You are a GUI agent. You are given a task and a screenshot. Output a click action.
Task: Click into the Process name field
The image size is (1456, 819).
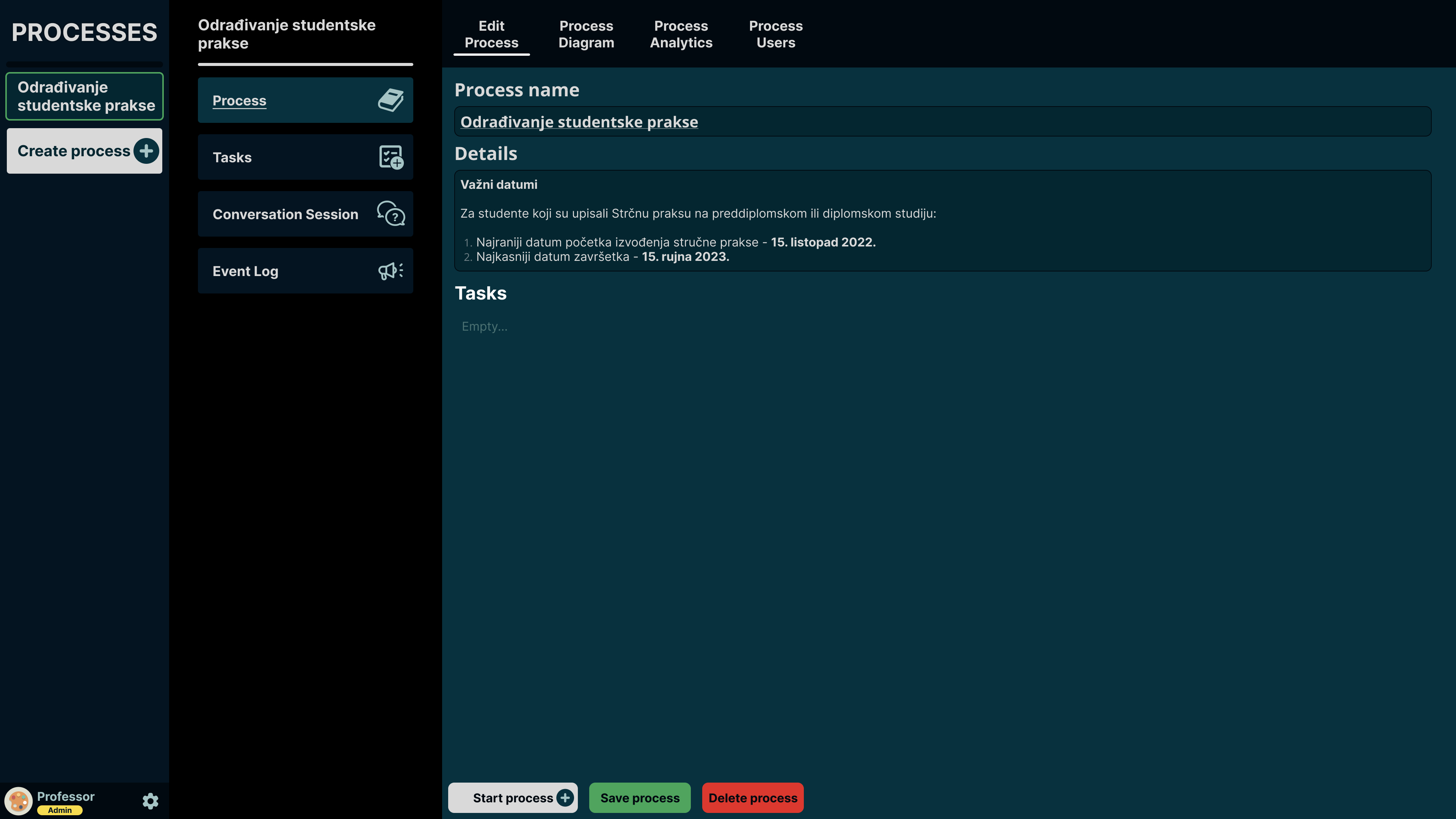coord(942,121)
